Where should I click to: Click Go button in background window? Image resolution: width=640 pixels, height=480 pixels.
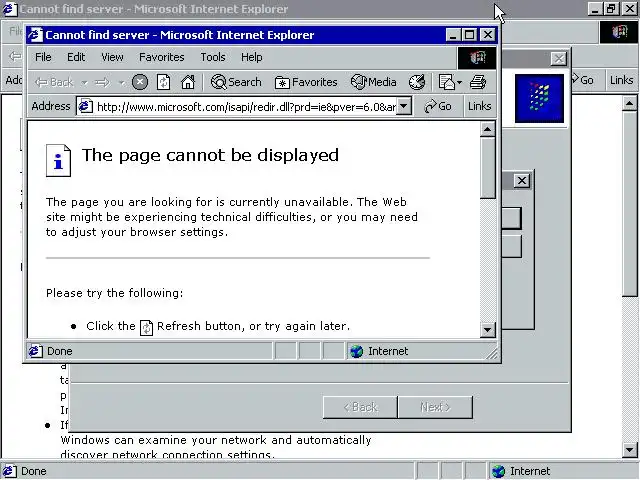[x=582, y=80]
